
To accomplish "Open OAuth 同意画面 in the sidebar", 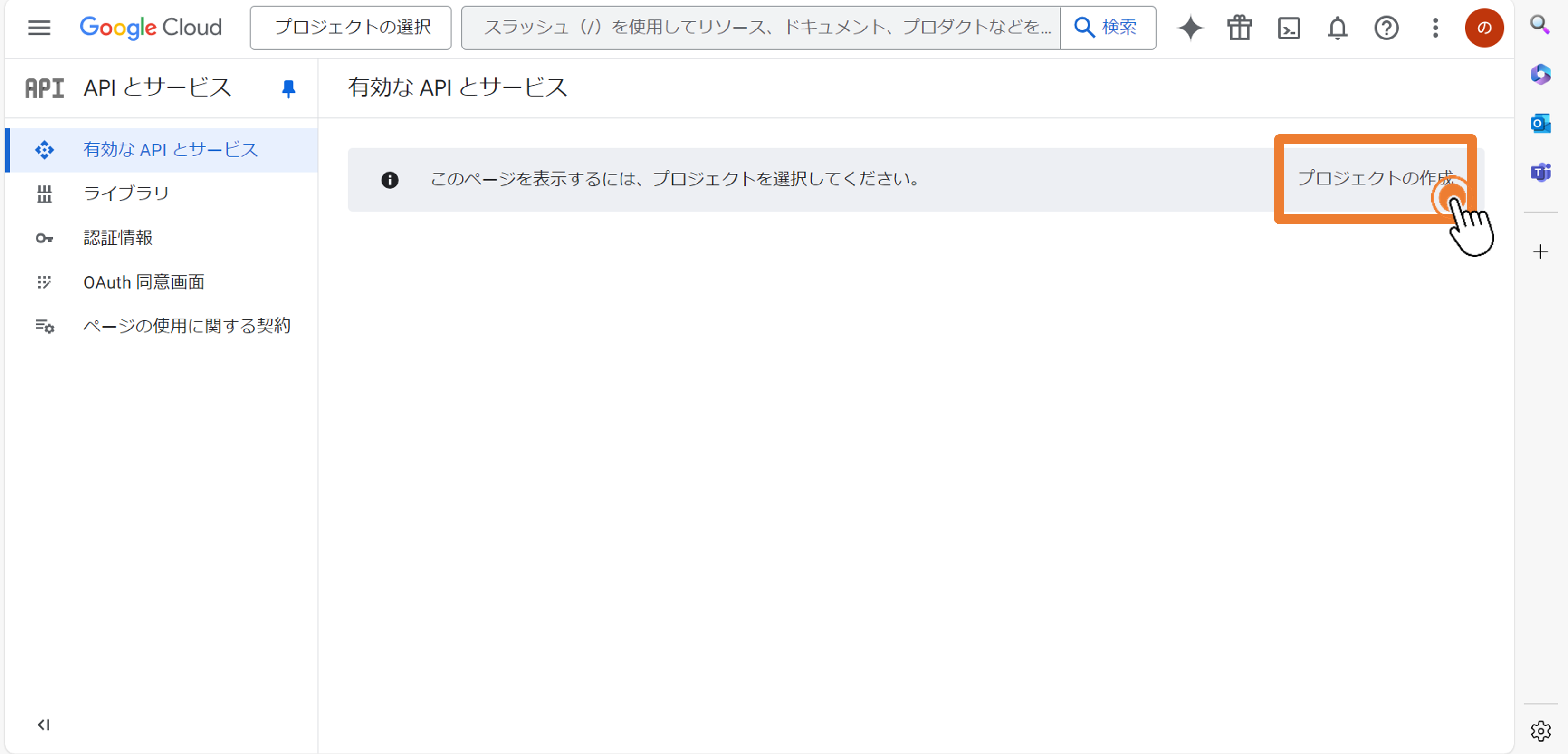I will (x=162, y=282).
